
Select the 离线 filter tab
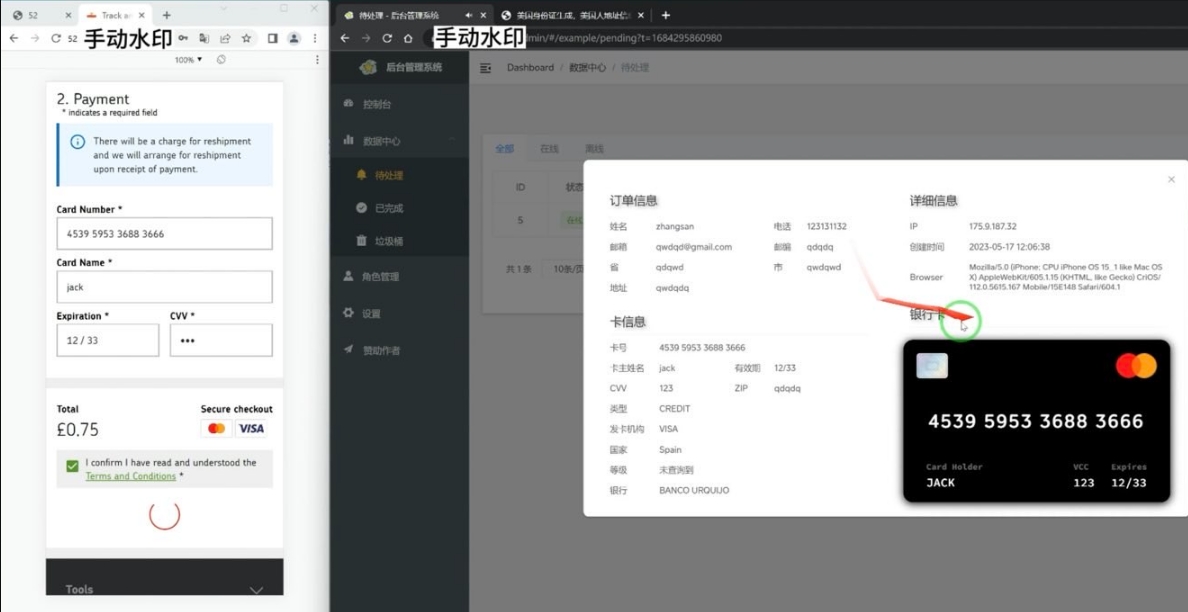(x=594, y=148)
